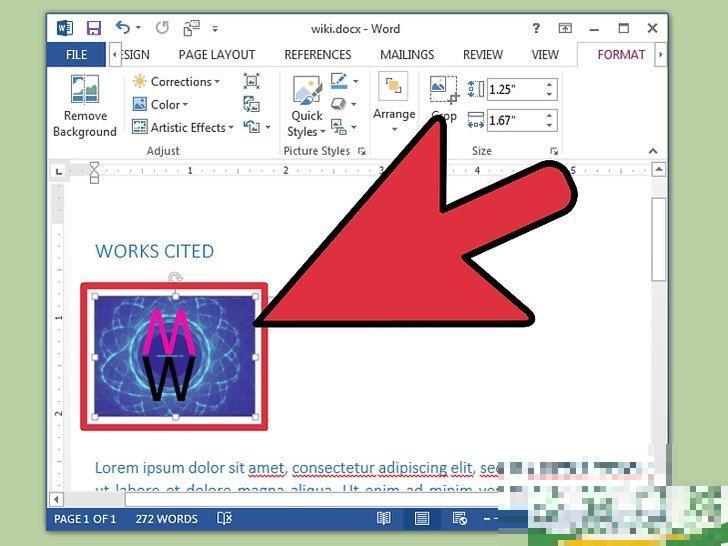Open the Arrange options
Screen dimensions: 728x546
394,106
